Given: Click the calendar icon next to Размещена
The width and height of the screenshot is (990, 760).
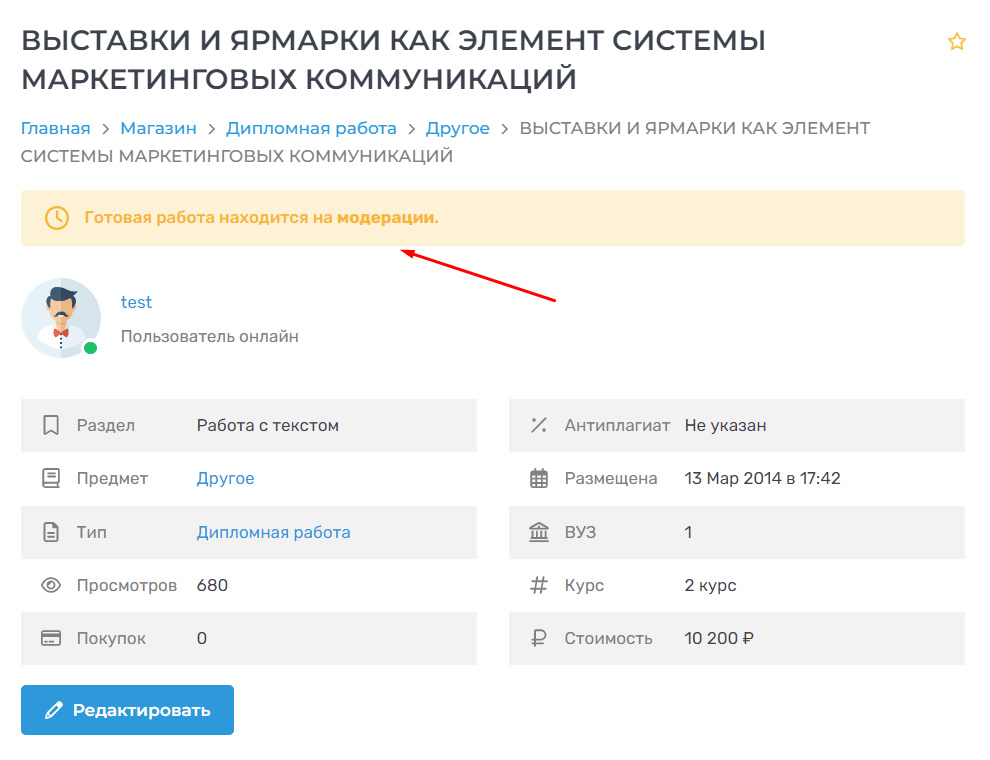Looking at the screenshot, I should [x=539, y=479].
